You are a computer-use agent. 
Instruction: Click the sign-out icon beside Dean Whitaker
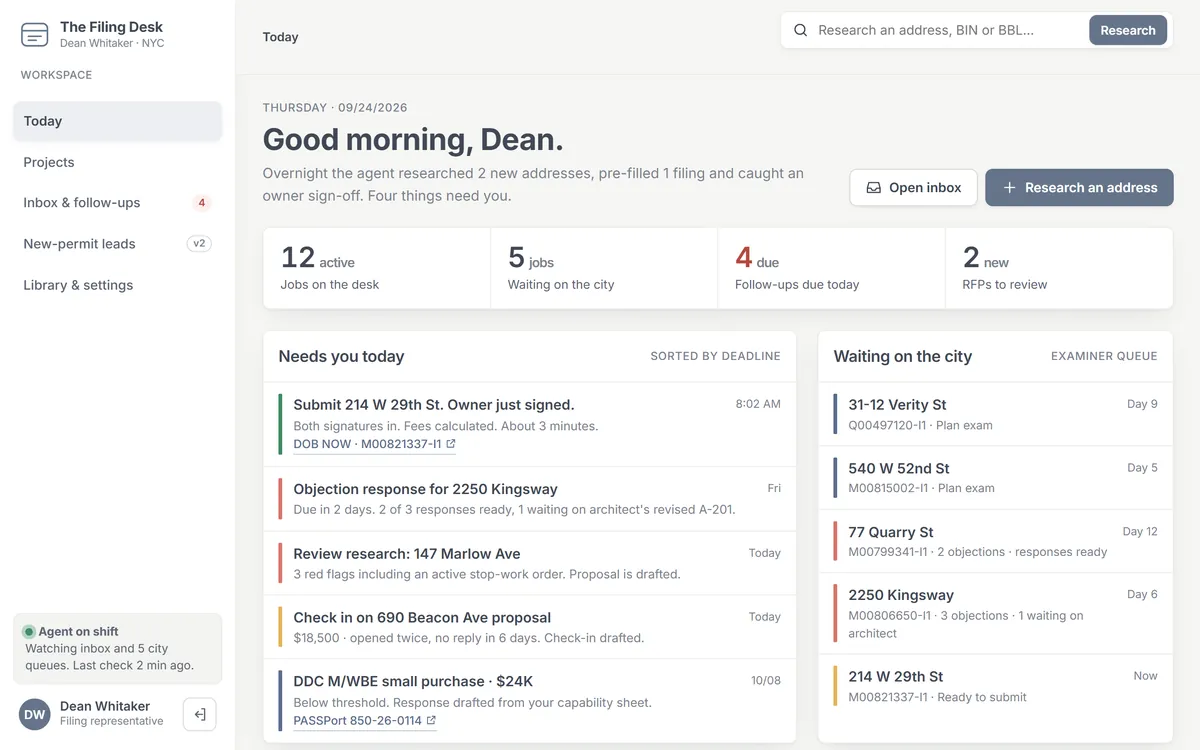coord(200,714)
